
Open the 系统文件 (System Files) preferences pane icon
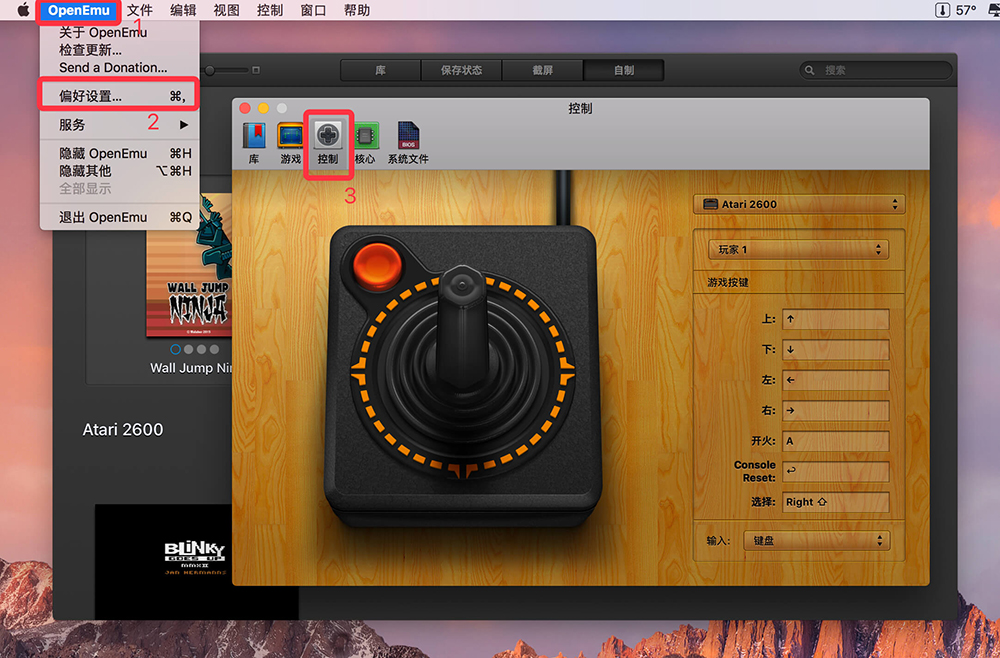(408, 143)
